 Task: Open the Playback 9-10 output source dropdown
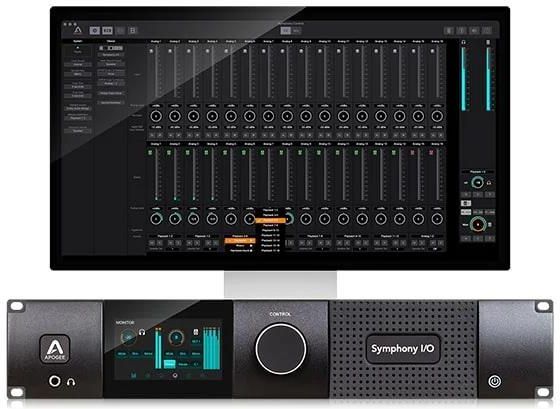[x=352, y=236]
